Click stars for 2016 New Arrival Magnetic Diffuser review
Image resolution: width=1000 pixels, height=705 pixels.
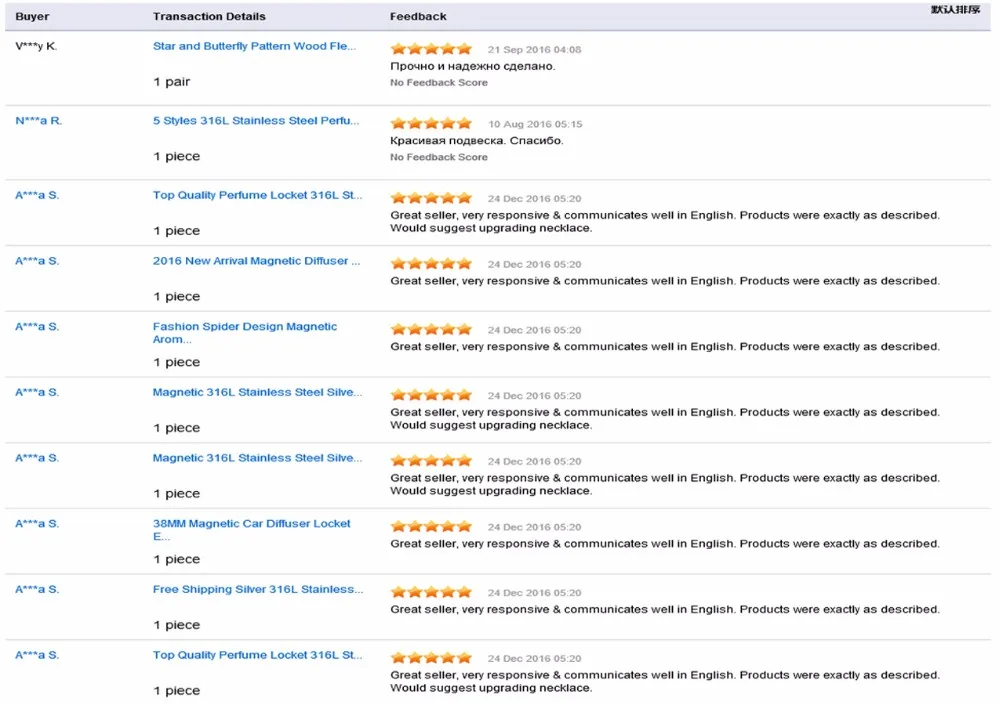[x=430, y=264]
